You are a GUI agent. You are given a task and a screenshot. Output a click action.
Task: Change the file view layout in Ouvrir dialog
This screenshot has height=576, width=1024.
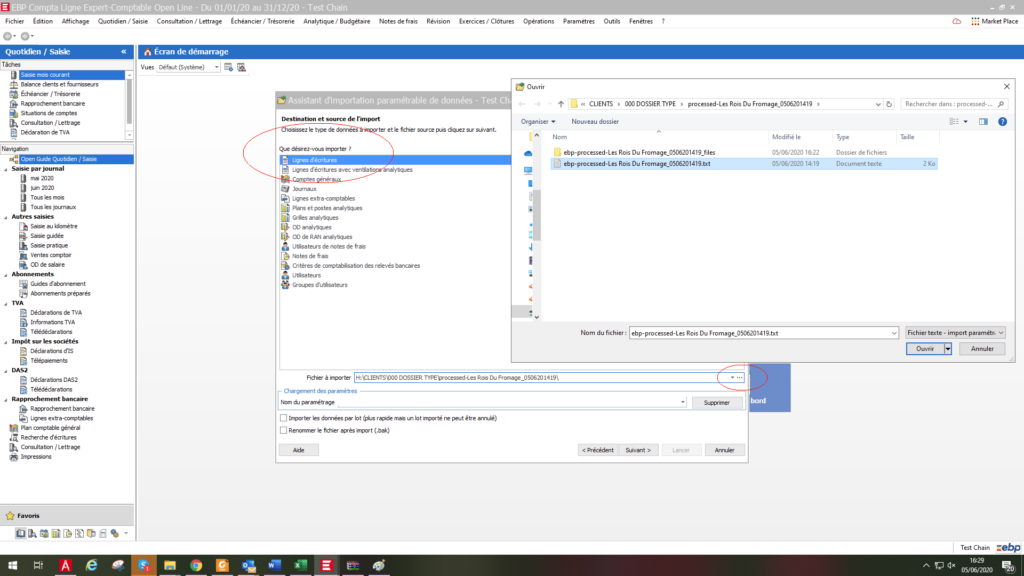click(x=954, y=121)
